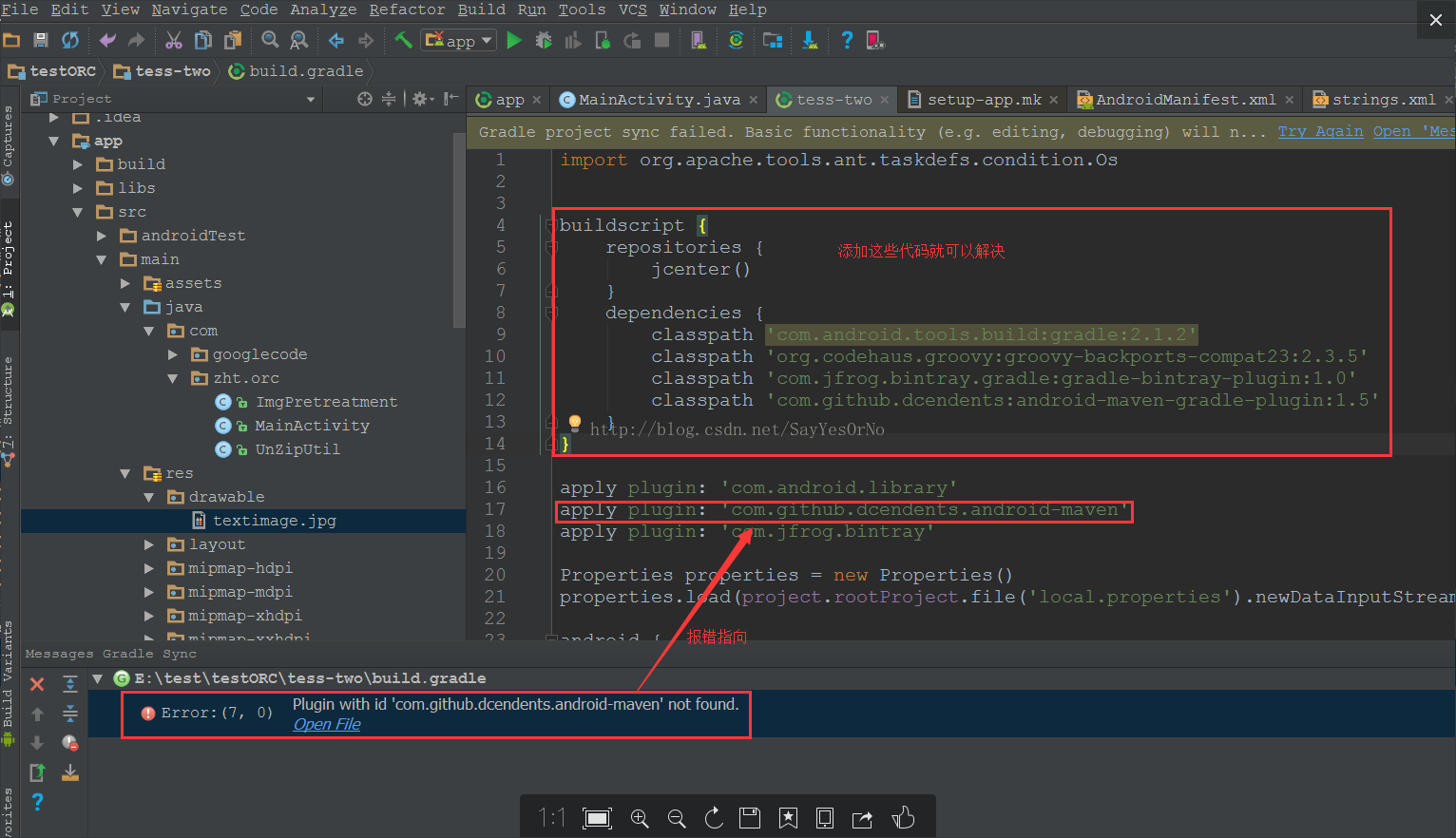Open the Project view selector dropdown
This screenshot has height=838, width=1456.
(x=310, y=99)
